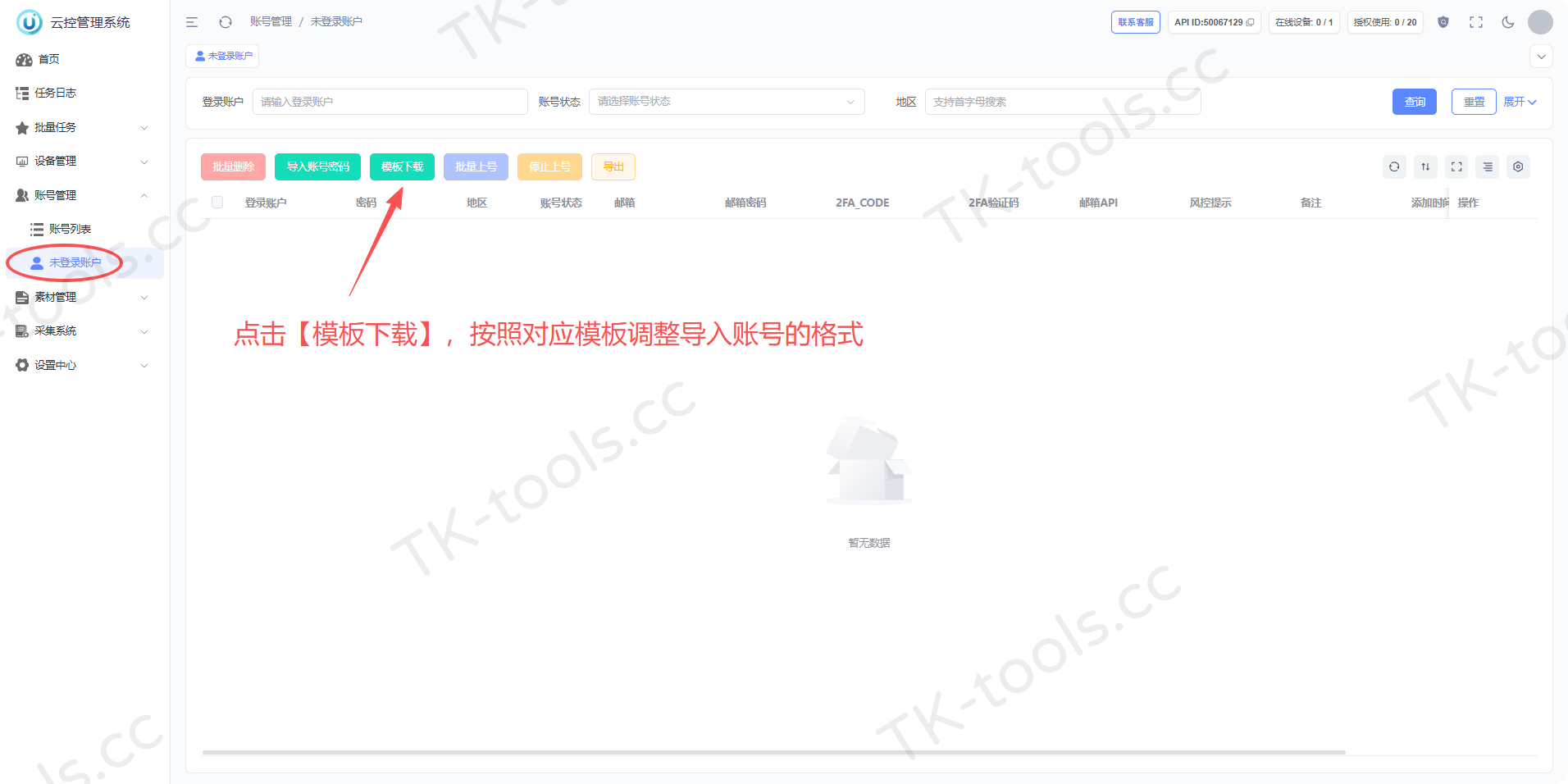Click the 未登录账户 page tab
The height and width of the screenshot is (784, 1568).
222,56
